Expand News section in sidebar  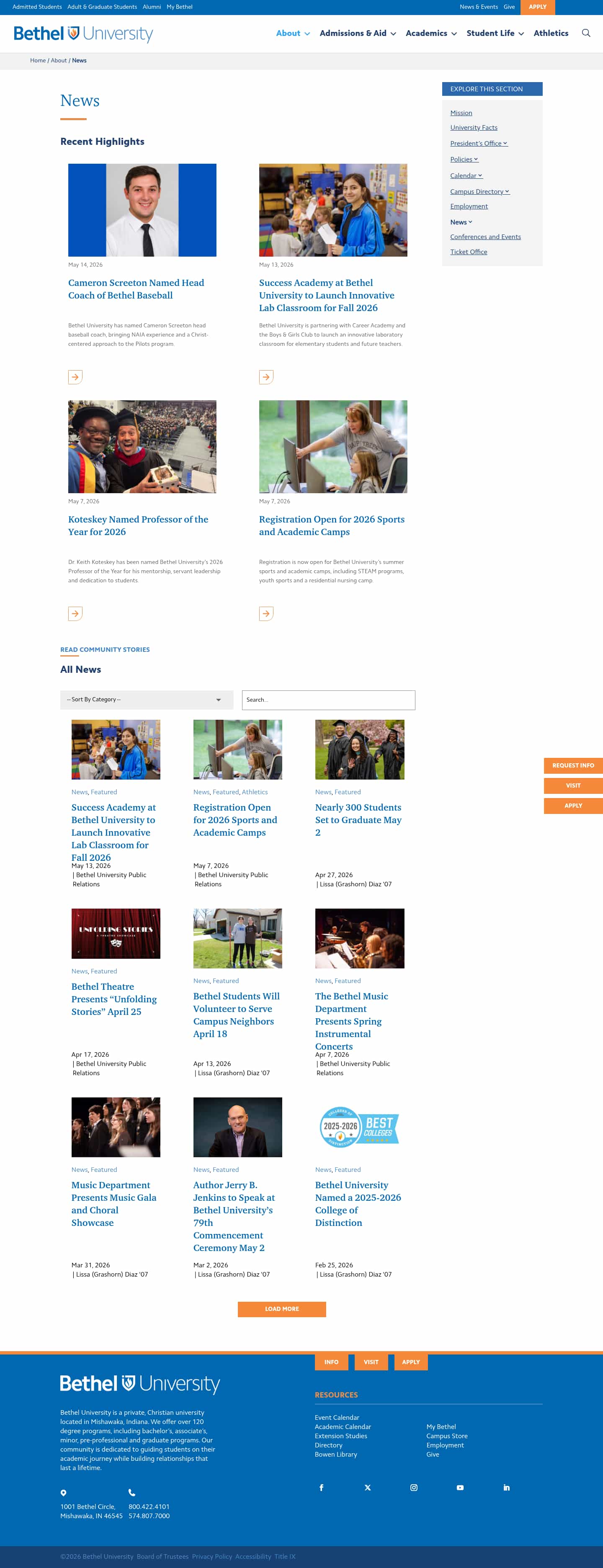461,222
